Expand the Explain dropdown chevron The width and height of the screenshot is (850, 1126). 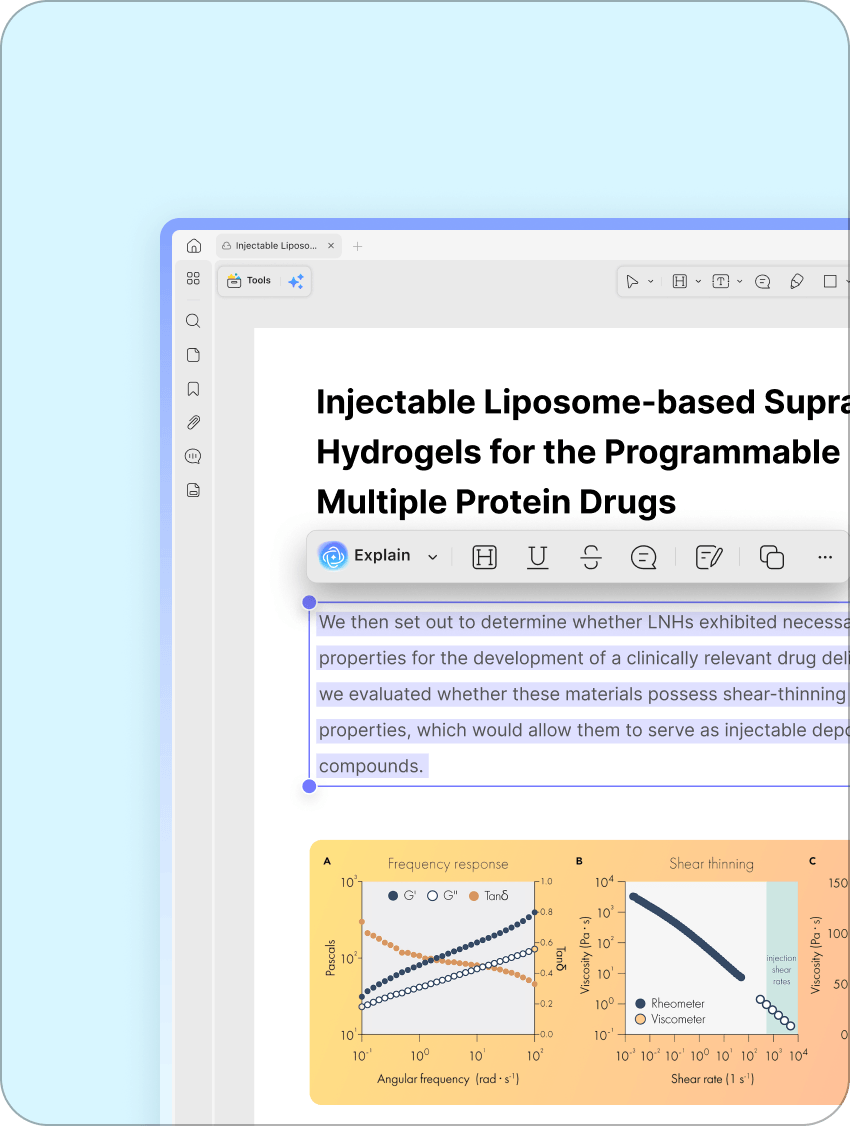(433, 557)
